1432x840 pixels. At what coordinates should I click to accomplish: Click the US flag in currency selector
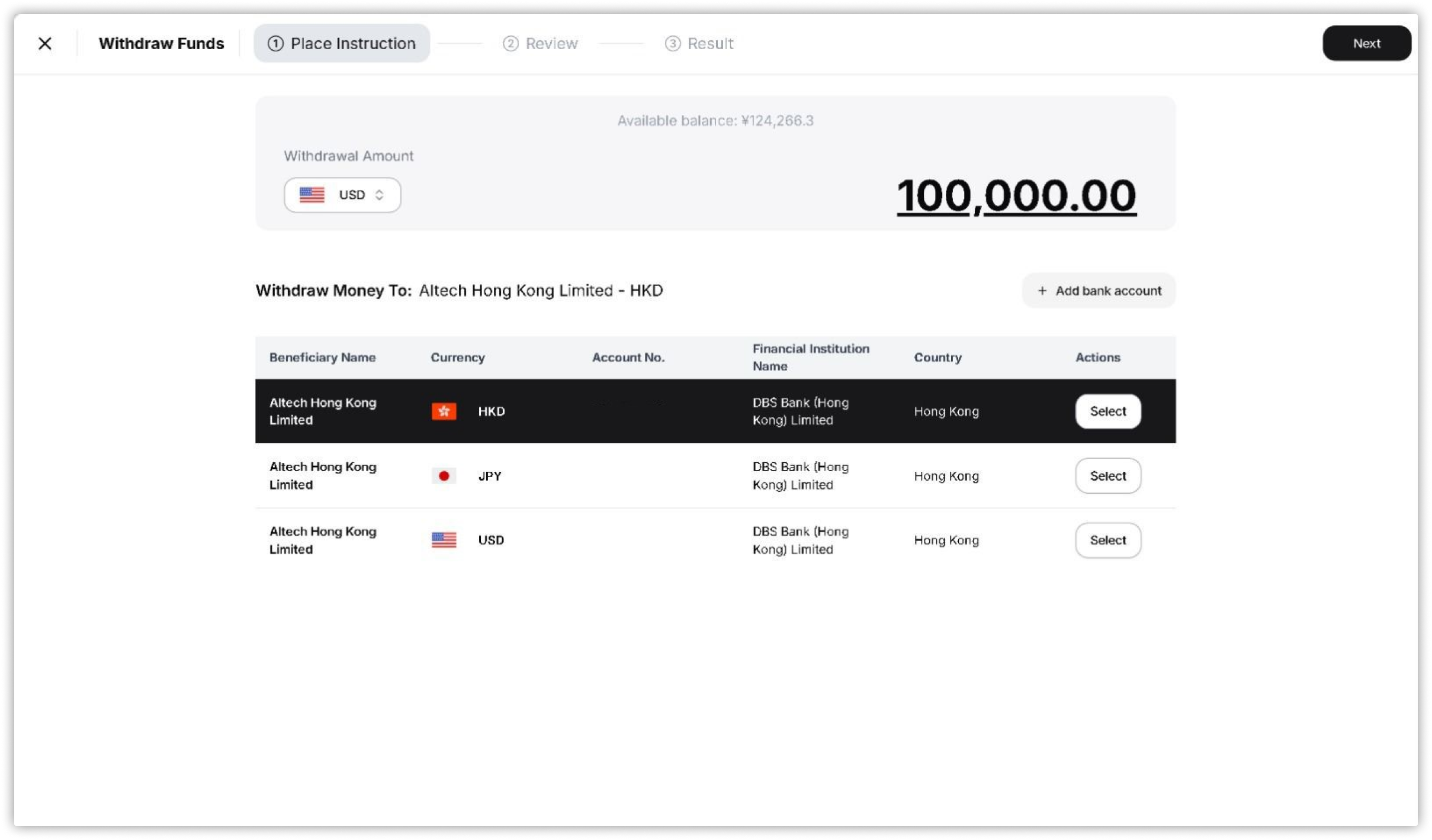312,195
